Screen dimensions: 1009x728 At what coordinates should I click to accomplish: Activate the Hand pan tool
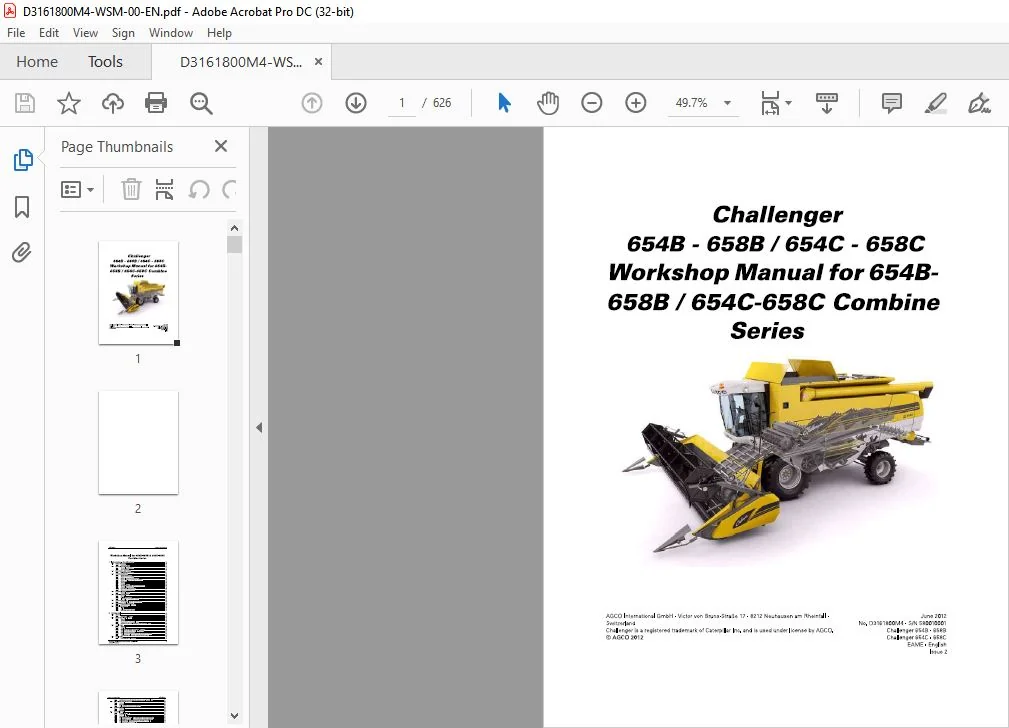[548, 103]
